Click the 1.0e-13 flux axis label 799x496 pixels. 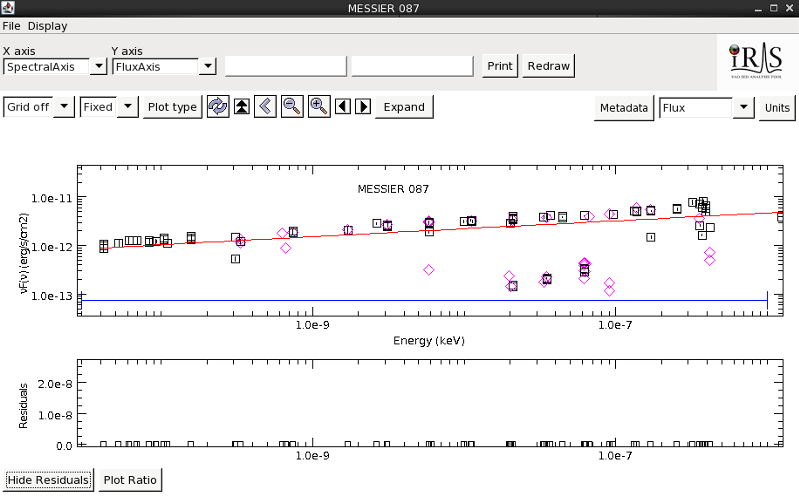[x=51, y=296]
